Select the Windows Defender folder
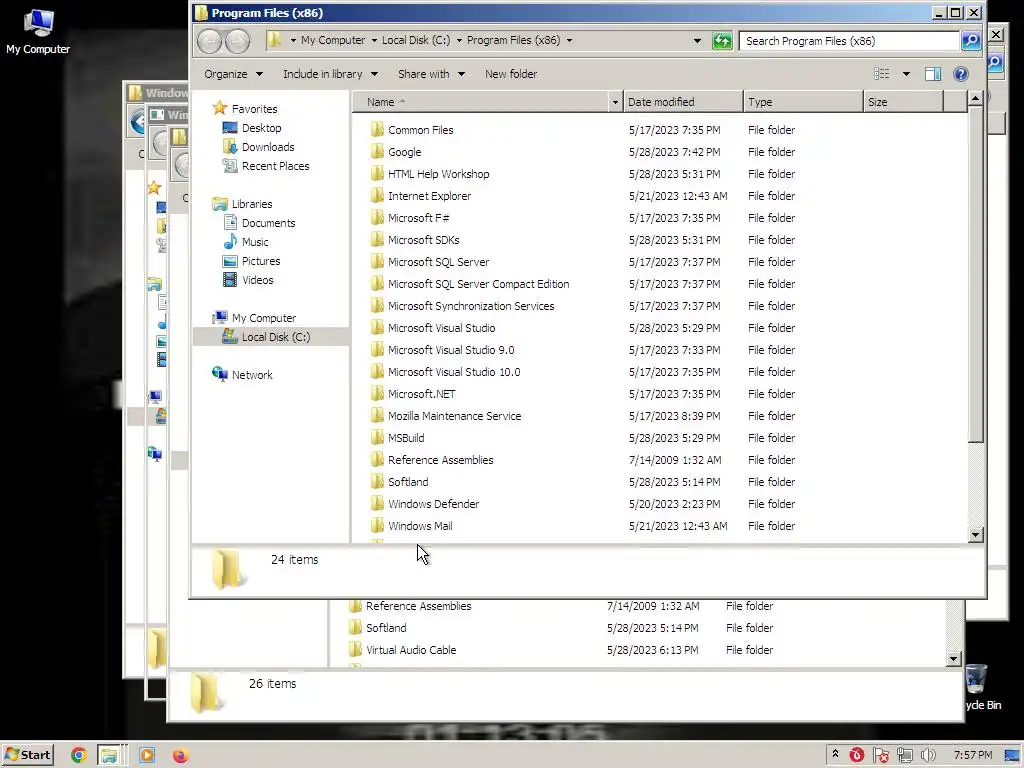Viewport: 1024px width, 768px height. point(434,504)
